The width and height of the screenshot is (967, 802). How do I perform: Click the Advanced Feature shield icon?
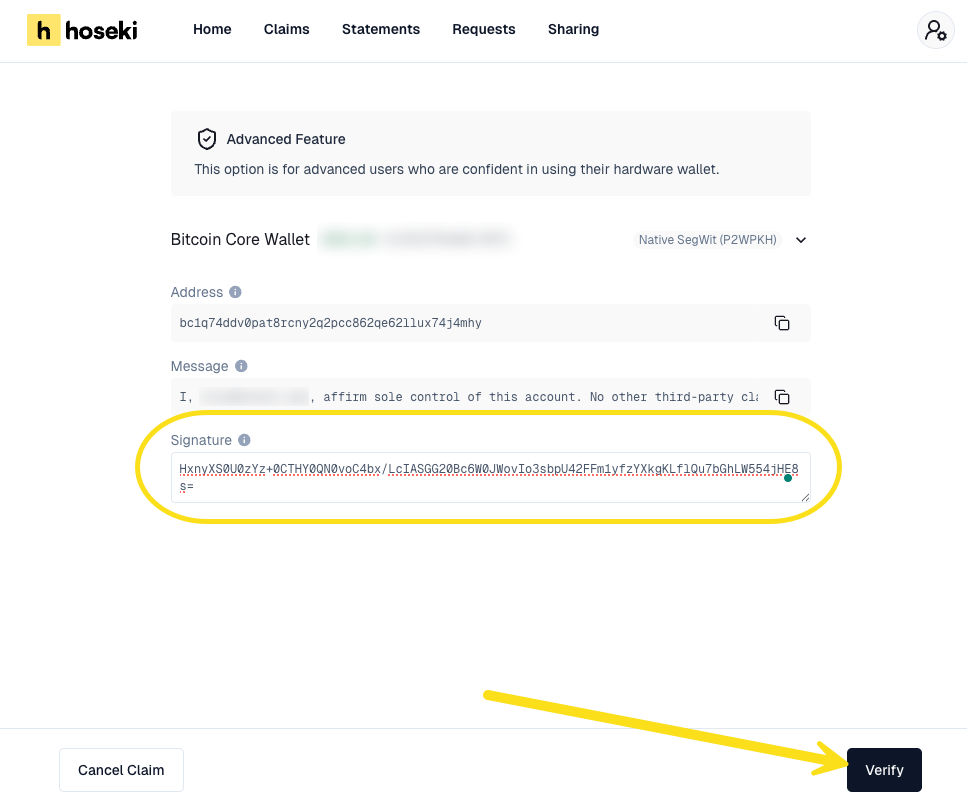click(x=207, y=139)
